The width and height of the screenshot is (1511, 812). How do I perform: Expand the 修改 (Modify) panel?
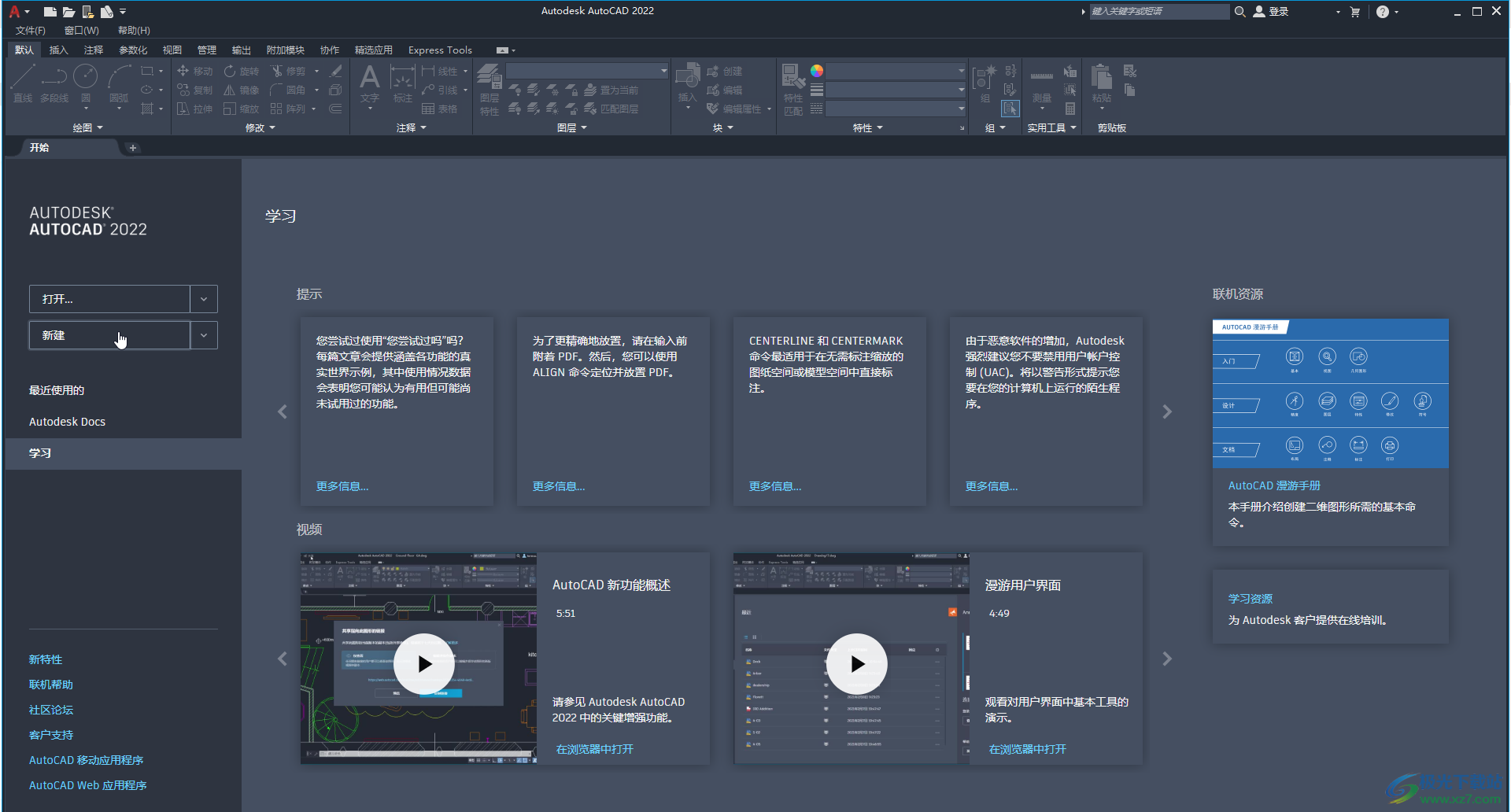click(x=260, y=127)
